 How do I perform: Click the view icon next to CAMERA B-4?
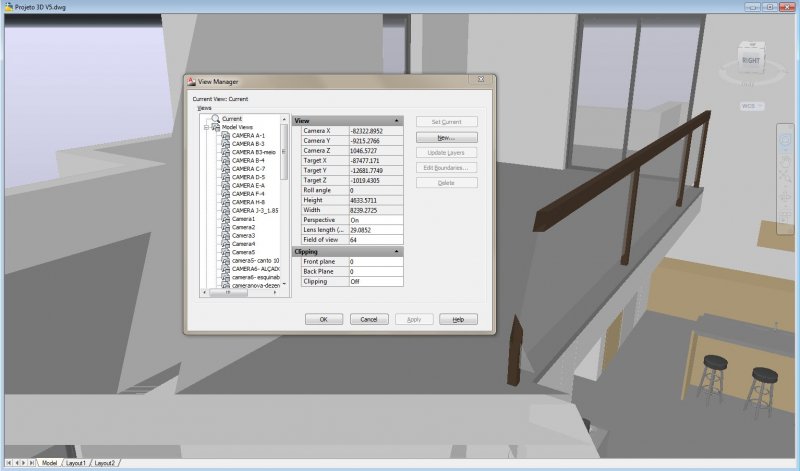[x=226, y=160]
